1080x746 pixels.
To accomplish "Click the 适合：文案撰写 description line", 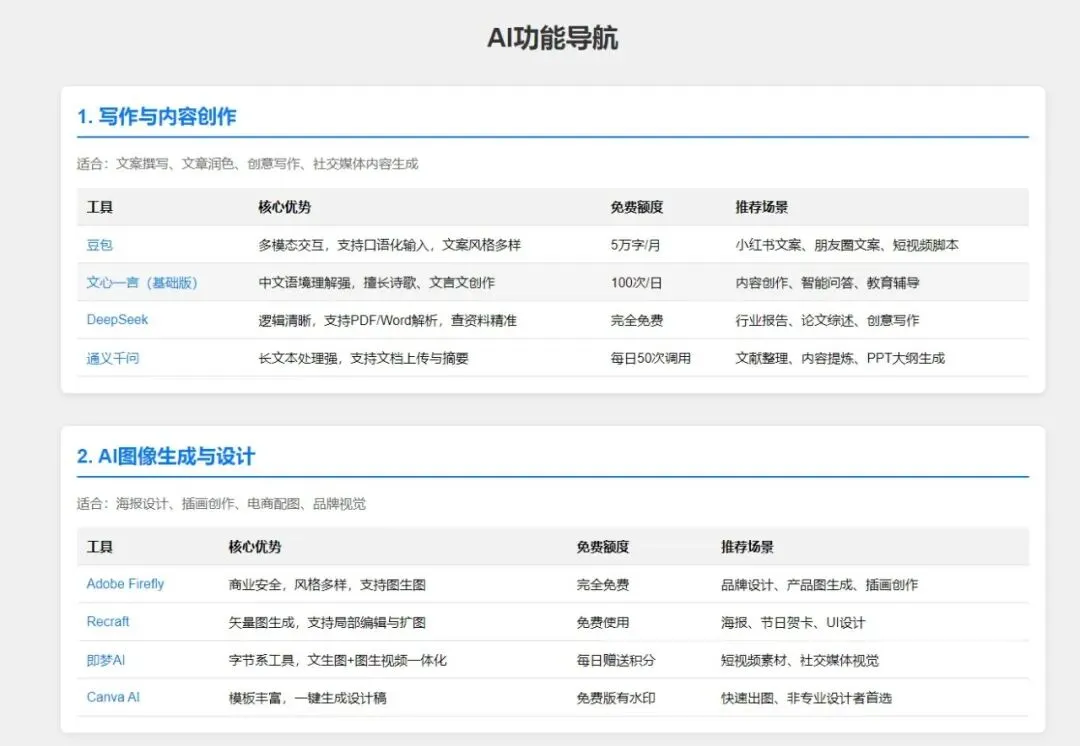I will (247, 164).
